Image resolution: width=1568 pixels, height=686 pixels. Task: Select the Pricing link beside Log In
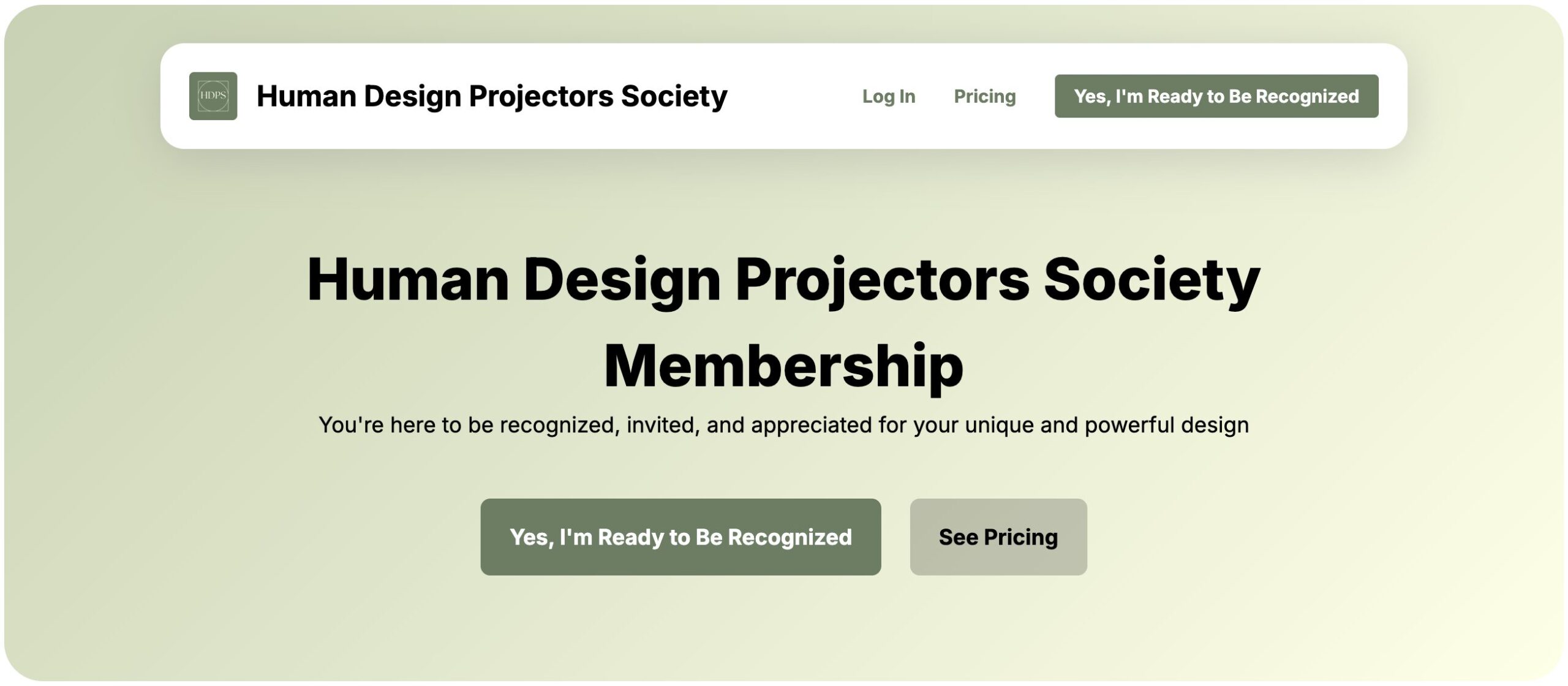(x=984, y=96)
